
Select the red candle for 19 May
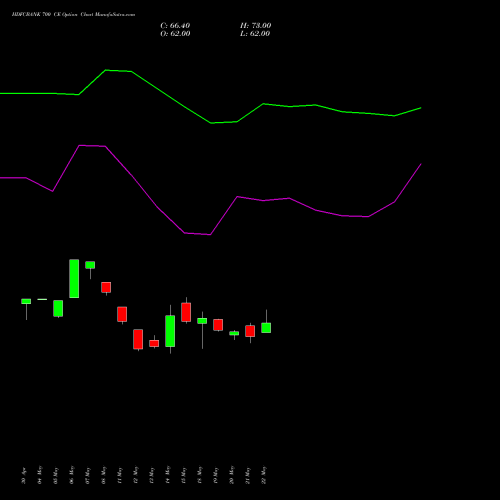point(218,325)
